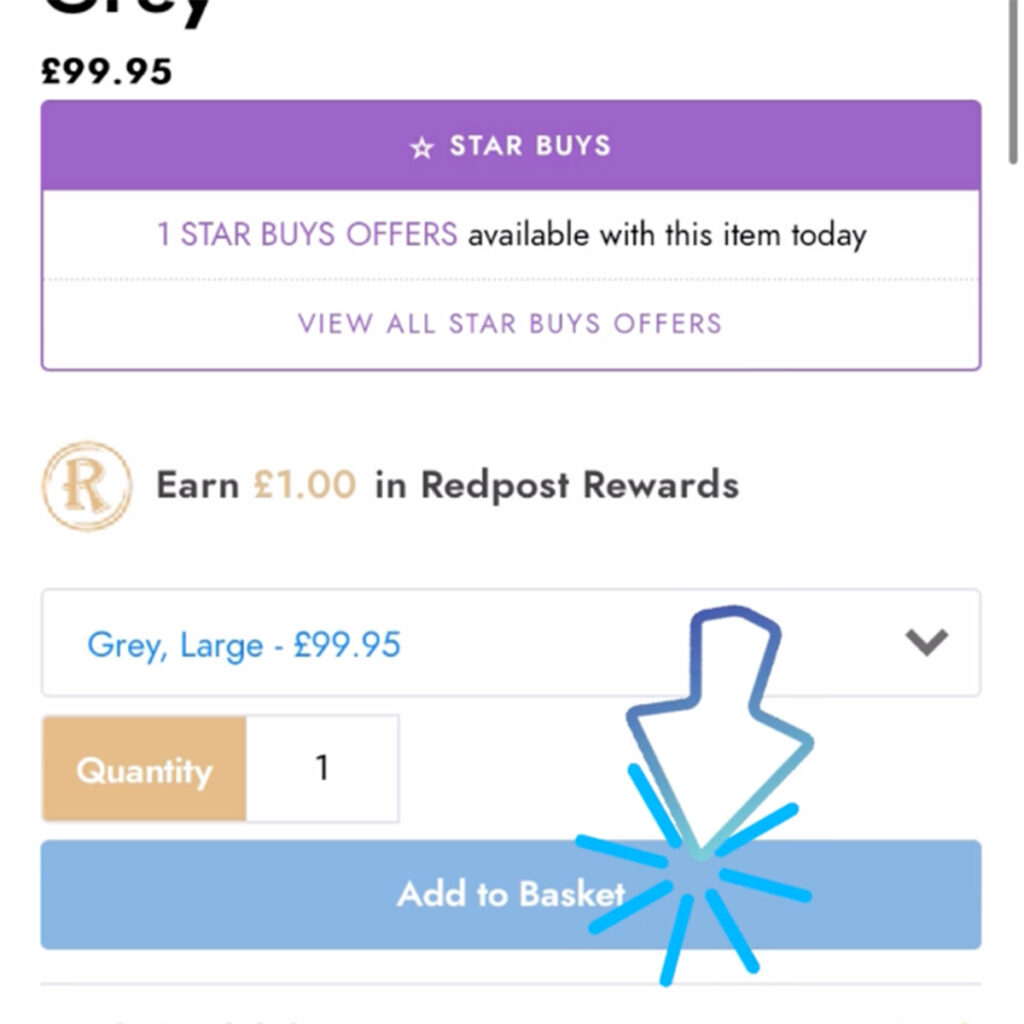Click the "in Redpost Rewards" text

(x=557, y=486)
